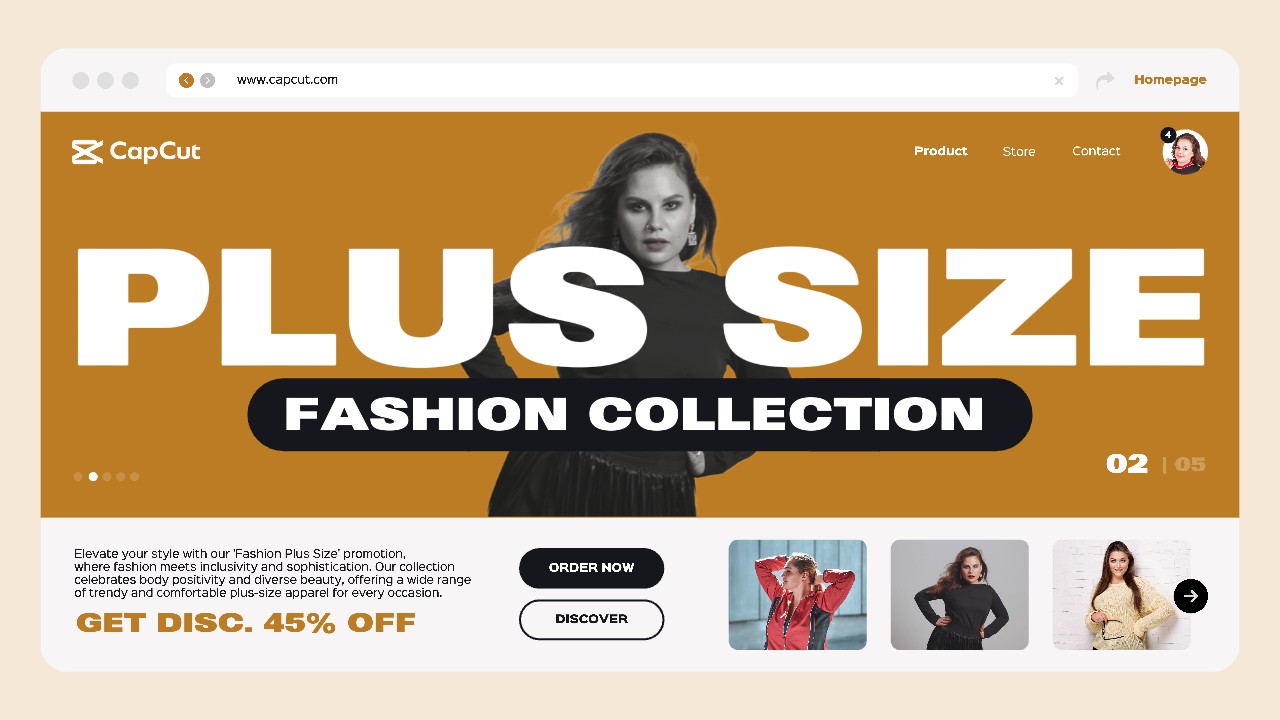Open the Product menu item

[x=941, y=151]
